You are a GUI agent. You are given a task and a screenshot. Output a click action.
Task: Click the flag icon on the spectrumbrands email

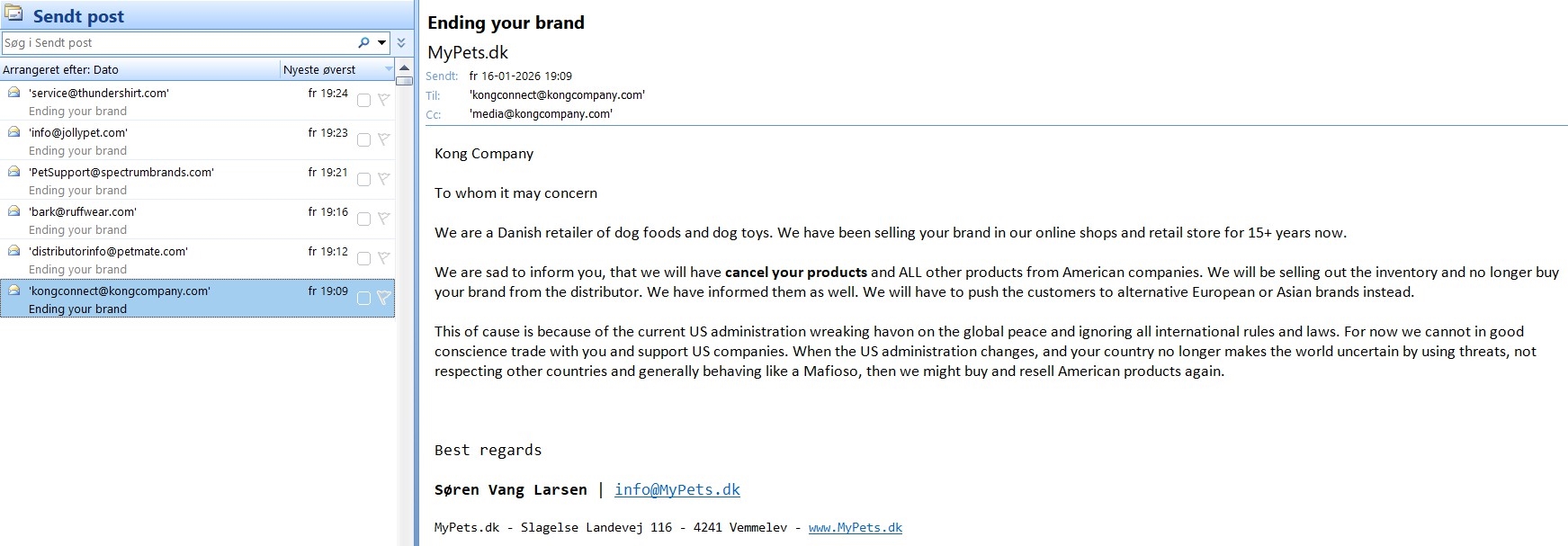383,179
